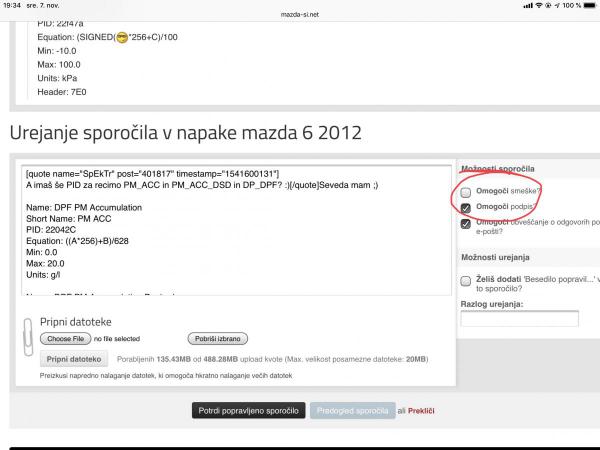Uncheck the e-mail reply notification checkbox
The image size is (600, 450).
tap(466, 223)
